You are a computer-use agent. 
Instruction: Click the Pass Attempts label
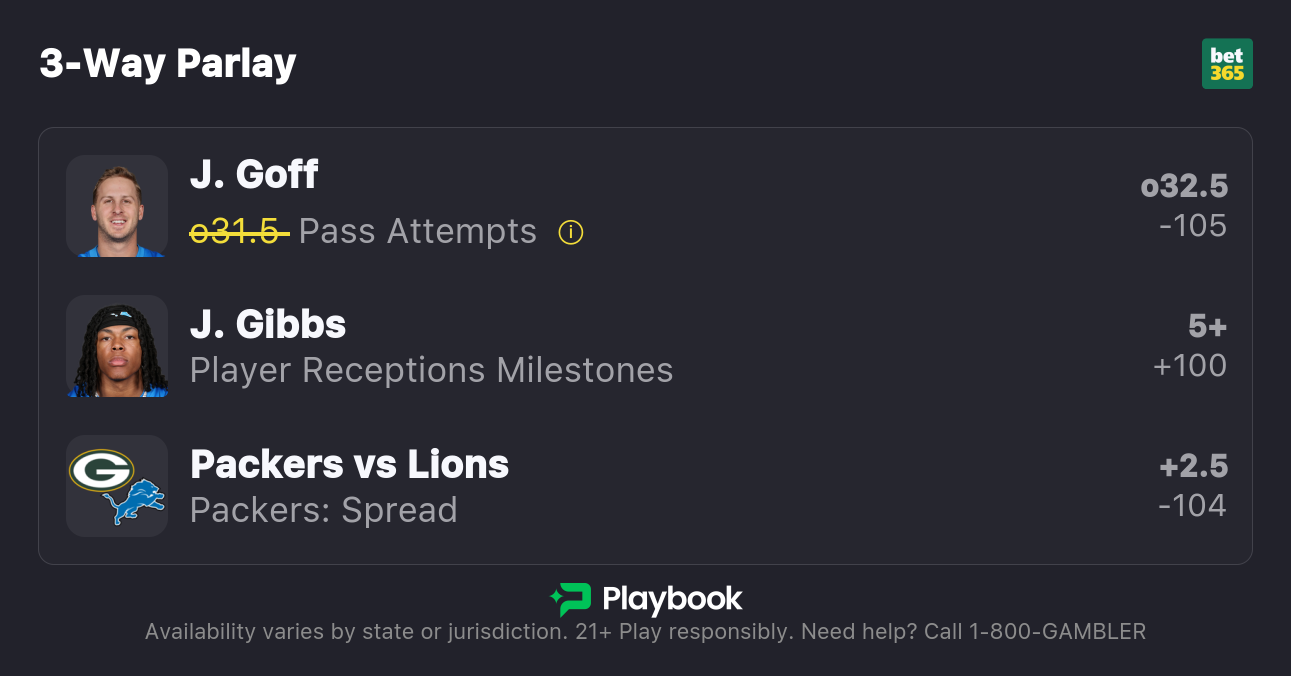pos(418,232)
